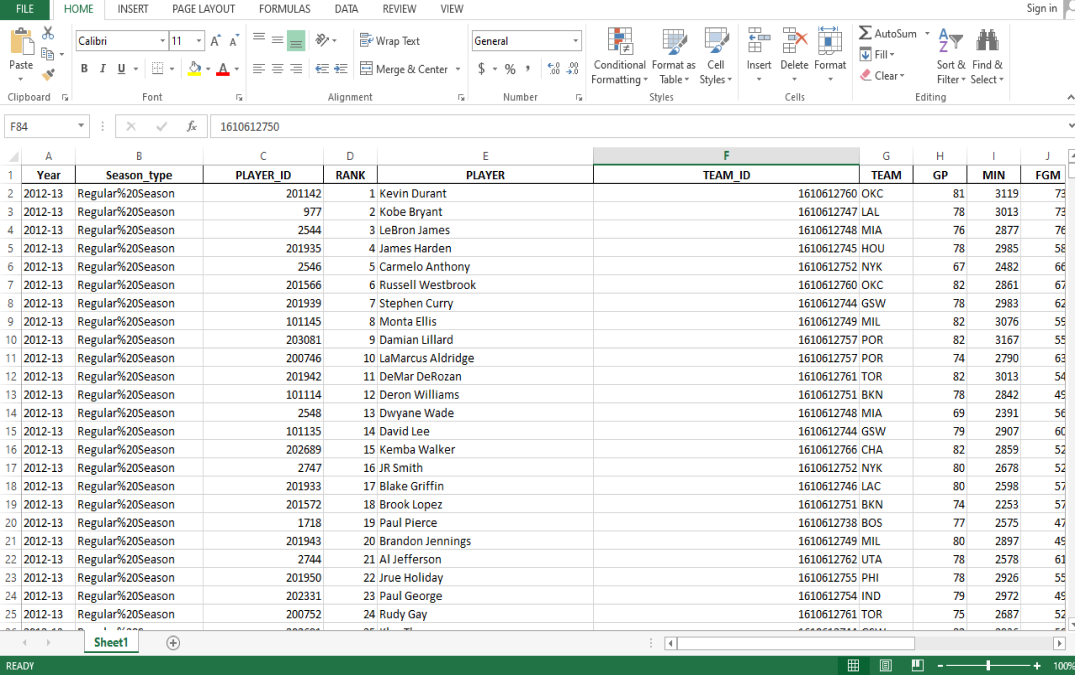Viewport: 1075px width, 675px height.
Task: Apply Accounting dollar number format
Action: [x=482, y=69]
